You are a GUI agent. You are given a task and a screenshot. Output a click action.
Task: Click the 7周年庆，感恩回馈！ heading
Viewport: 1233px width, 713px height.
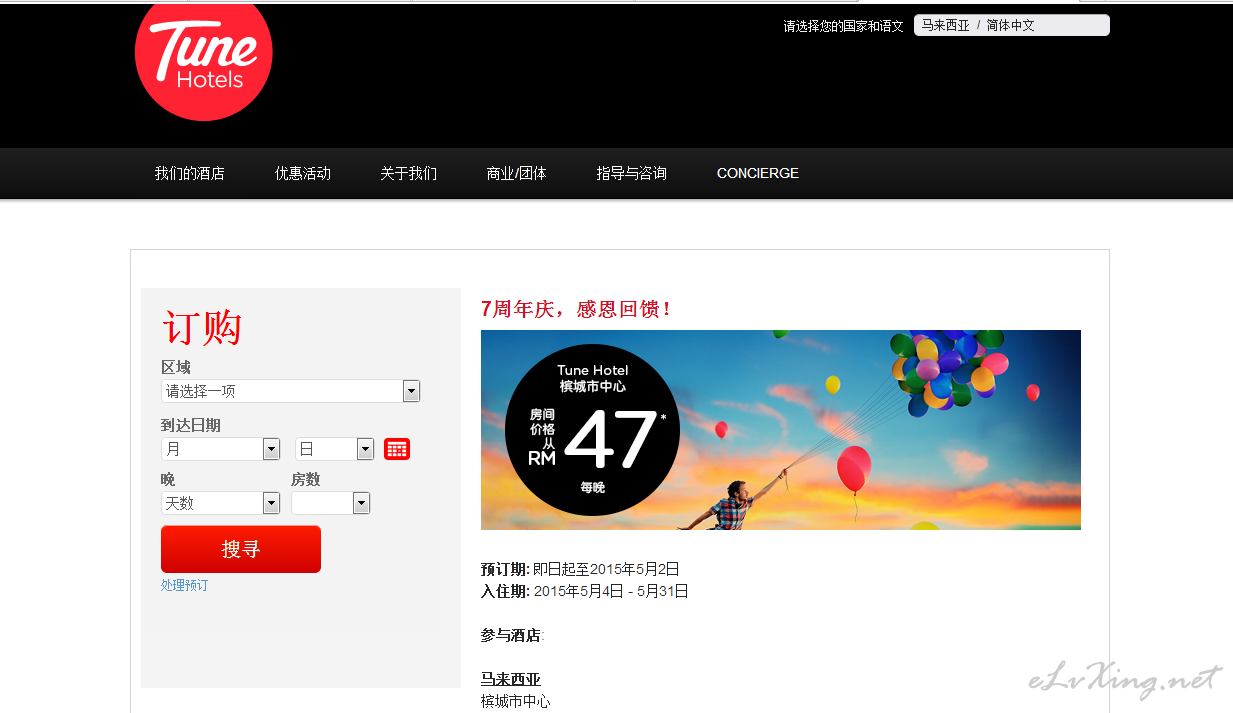coord(577,309)
